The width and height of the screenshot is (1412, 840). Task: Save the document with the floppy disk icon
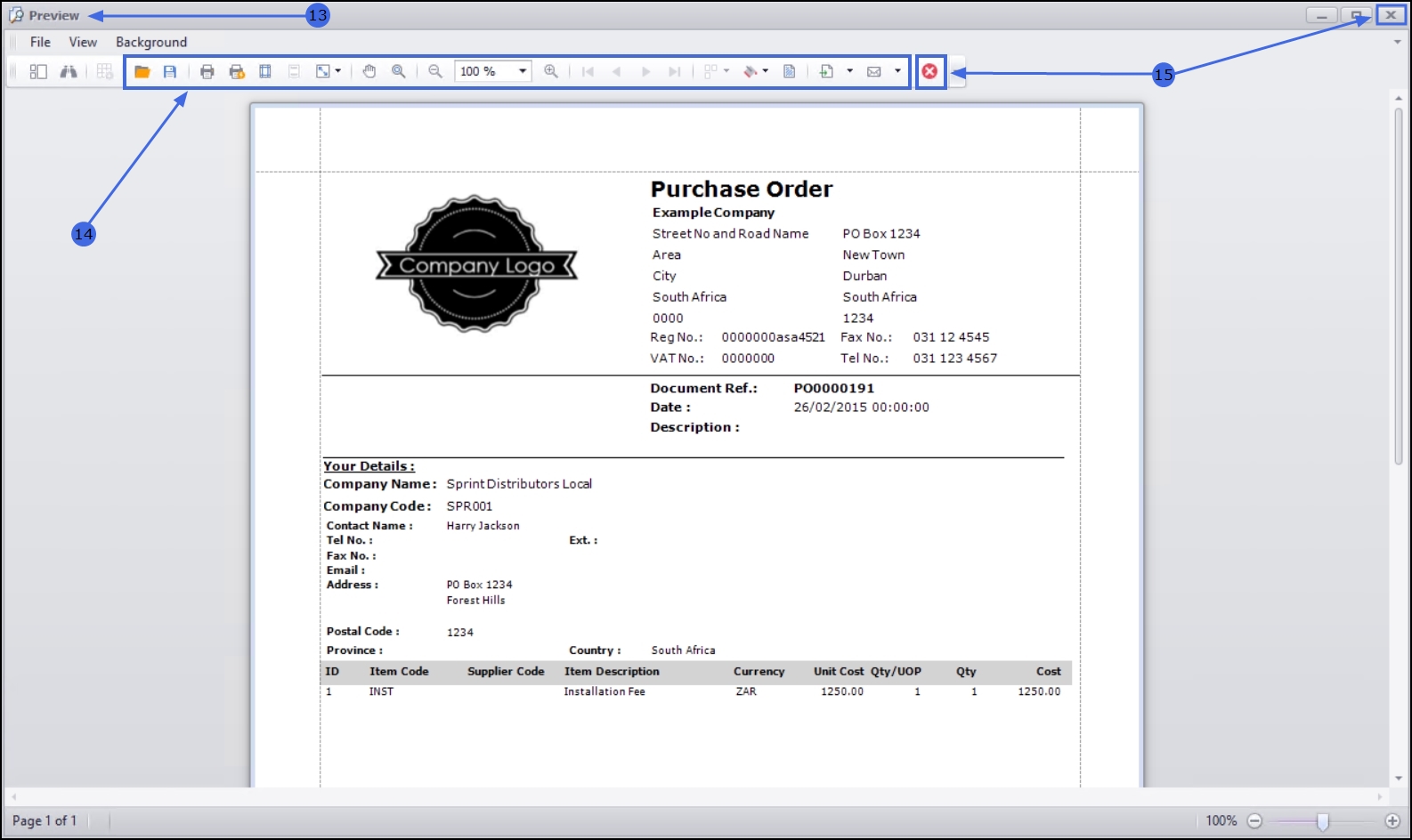pyautogui.click(x=170, y=72)
